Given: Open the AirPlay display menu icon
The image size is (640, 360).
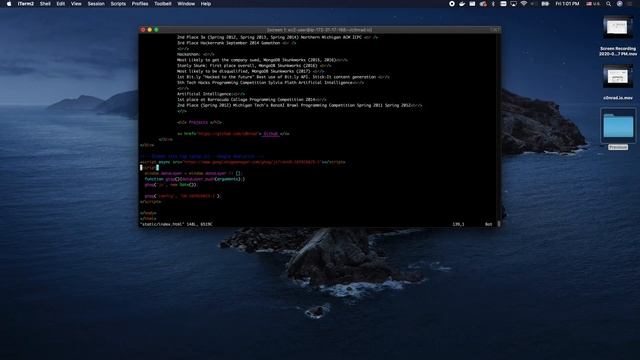Looking at the screenshot, I should point(513,4).
